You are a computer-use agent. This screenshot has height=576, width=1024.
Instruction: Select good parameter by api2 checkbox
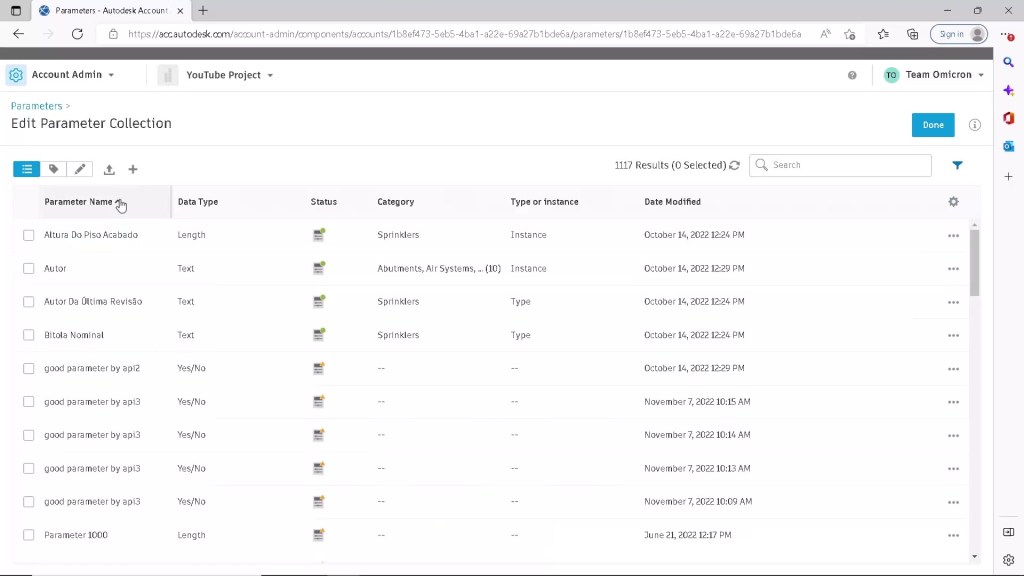[29, 368]
